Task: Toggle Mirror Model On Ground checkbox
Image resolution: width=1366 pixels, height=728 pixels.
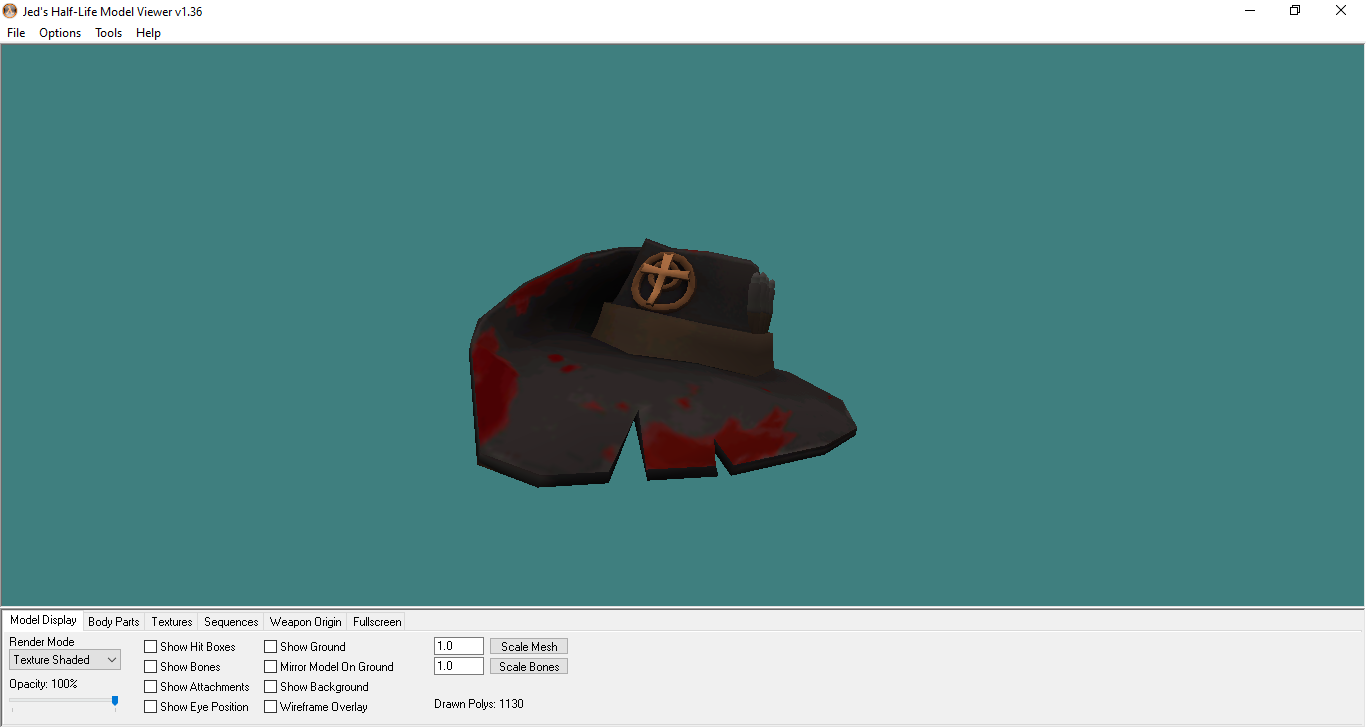Action: coord(271,667)
